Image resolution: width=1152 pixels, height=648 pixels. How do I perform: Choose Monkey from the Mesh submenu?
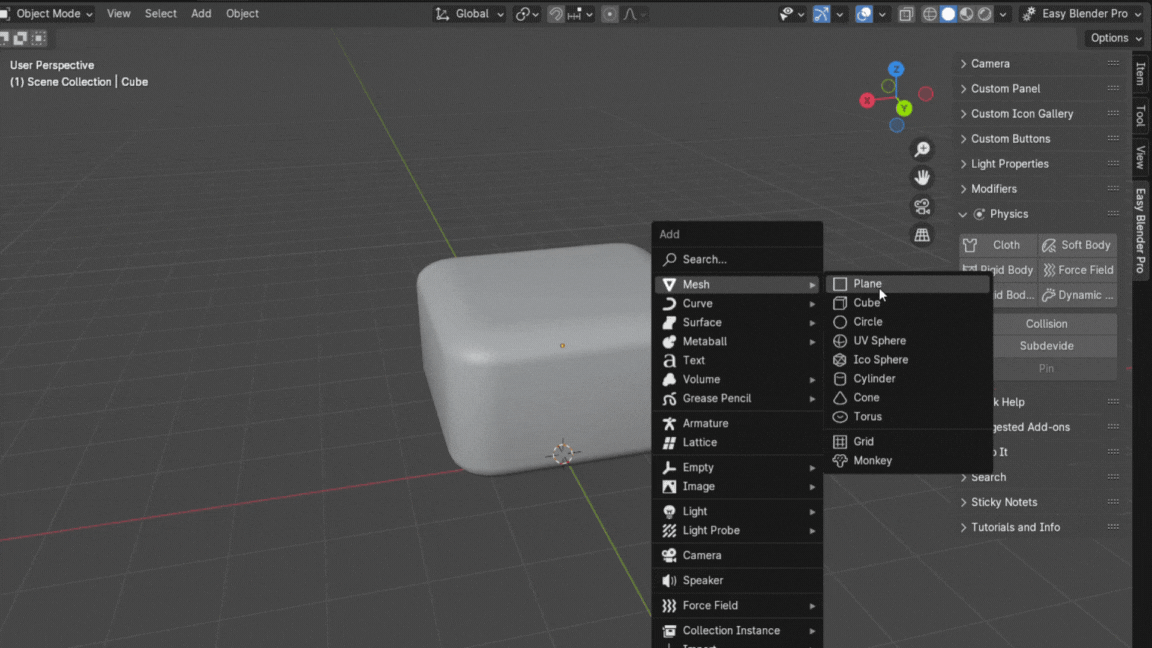[x=872, y=461]
